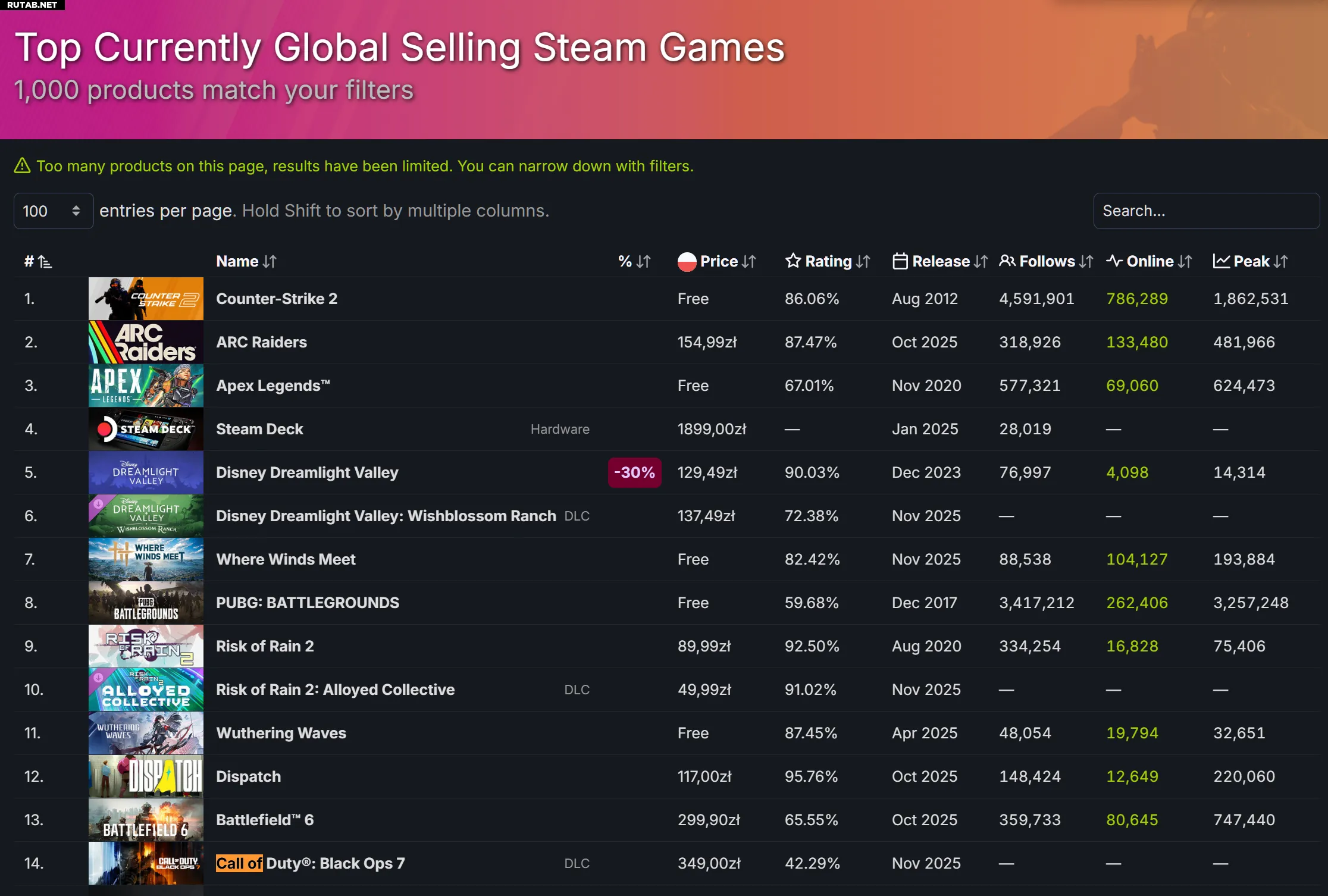The height and width of the screenshot is (896, 1328).
Task: Click rank column sort icon
Action: click(45, 261)
